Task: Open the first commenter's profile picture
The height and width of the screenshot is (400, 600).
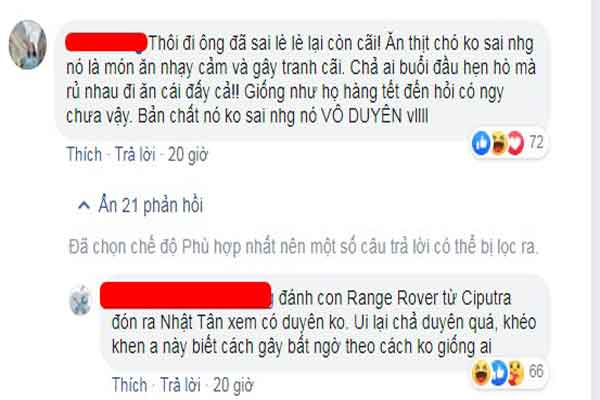Action: coord(28,44)
